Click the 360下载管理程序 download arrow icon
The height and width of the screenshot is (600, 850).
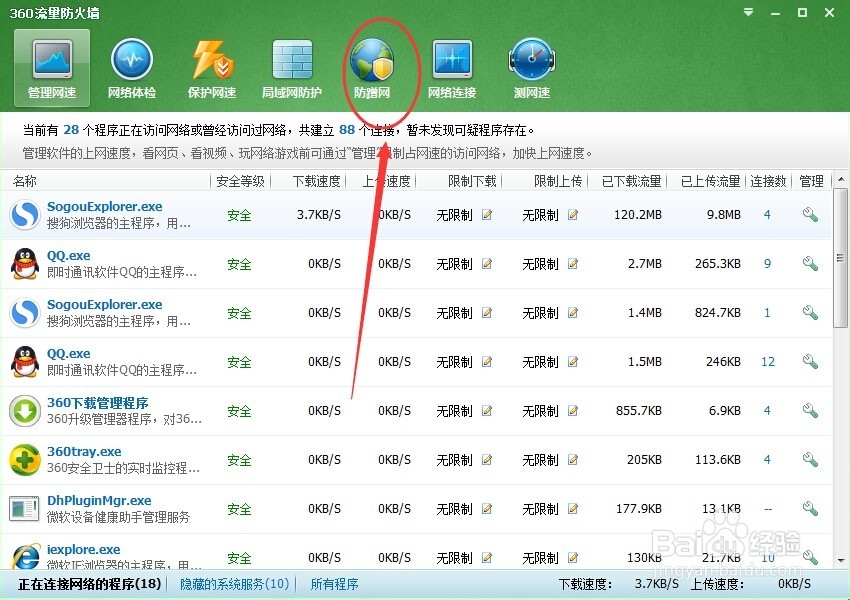(25, 411)
